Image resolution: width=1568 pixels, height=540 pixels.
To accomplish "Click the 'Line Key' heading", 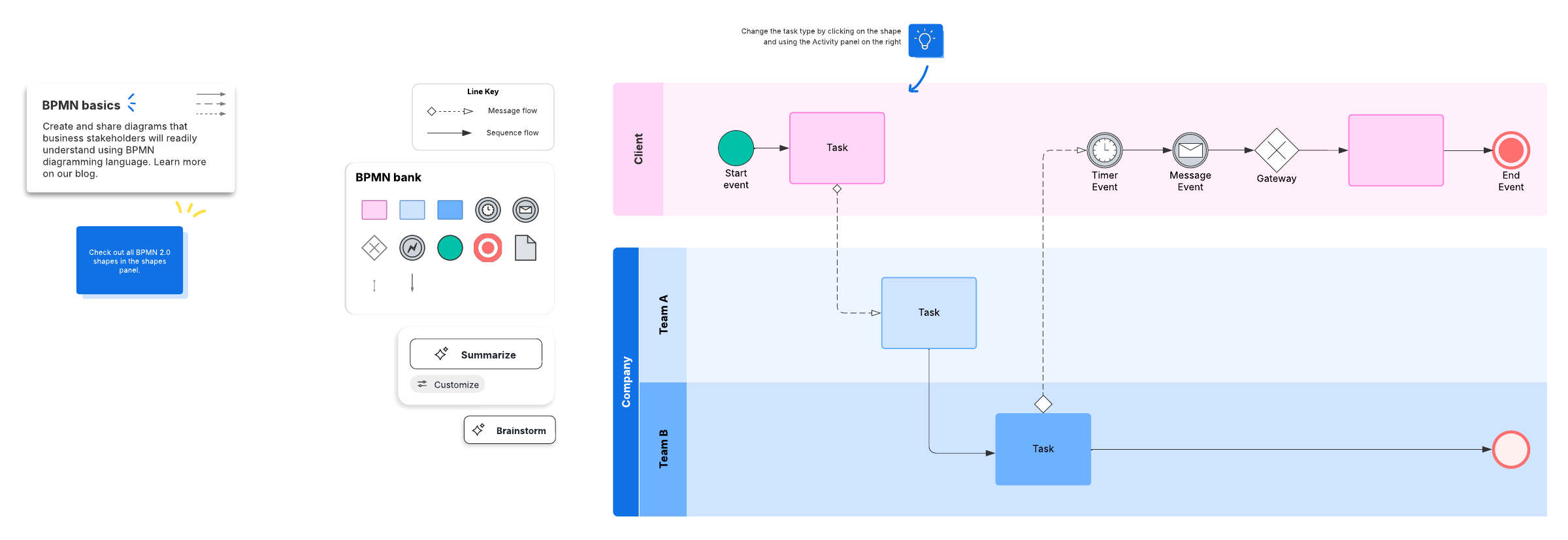I will (x=483, y=92).
